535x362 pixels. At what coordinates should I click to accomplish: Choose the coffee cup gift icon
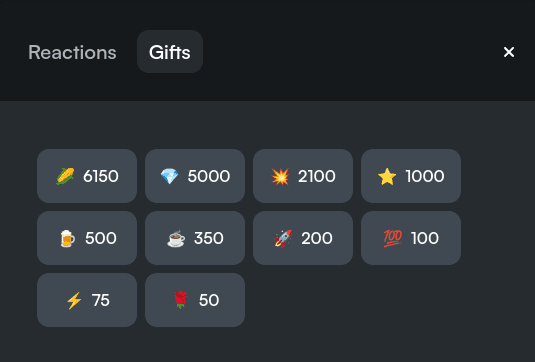[176, 238]
